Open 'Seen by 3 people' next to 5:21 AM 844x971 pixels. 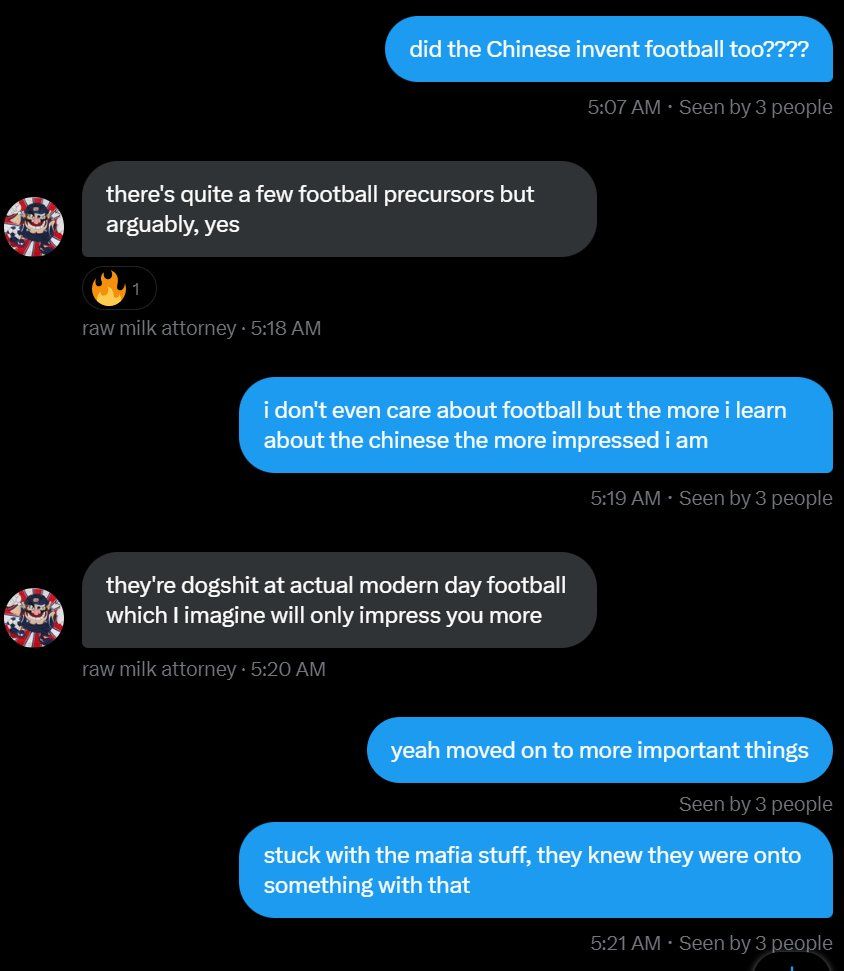[x=755, y=943]
